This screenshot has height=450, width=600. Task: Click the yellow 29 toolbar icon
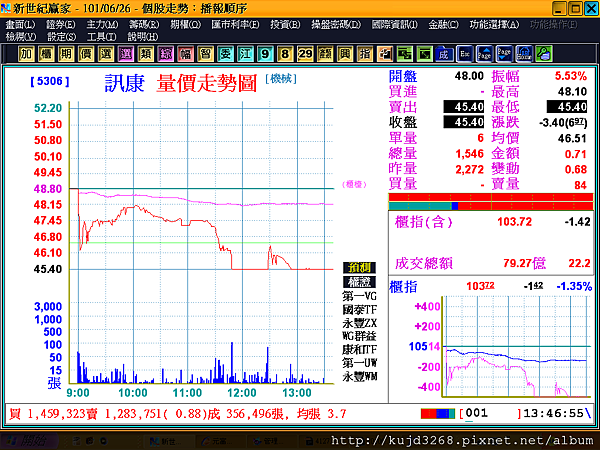pyautogui.click(x=305, y=54)
